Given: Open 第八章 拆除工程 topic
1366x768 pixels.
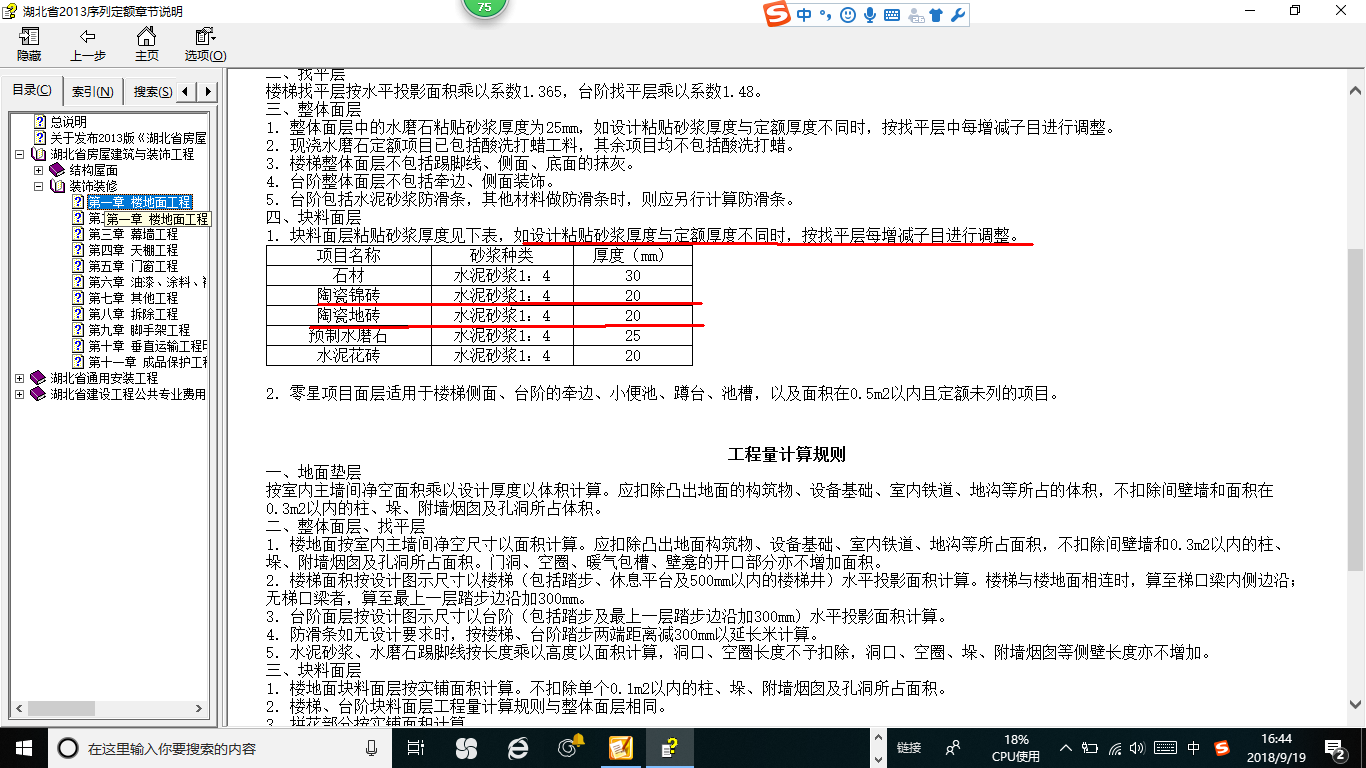Looking at the screenshot, I should pos(133,314).
